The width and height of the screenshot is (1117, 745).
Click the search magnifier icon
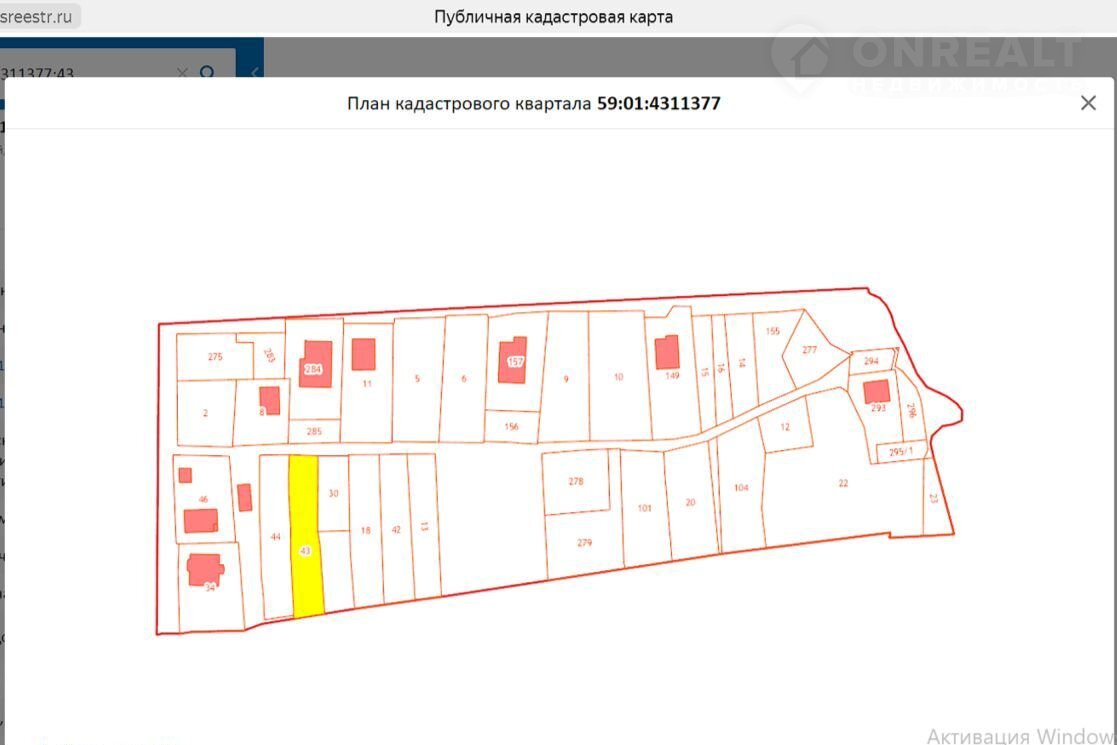pos(208,73)
